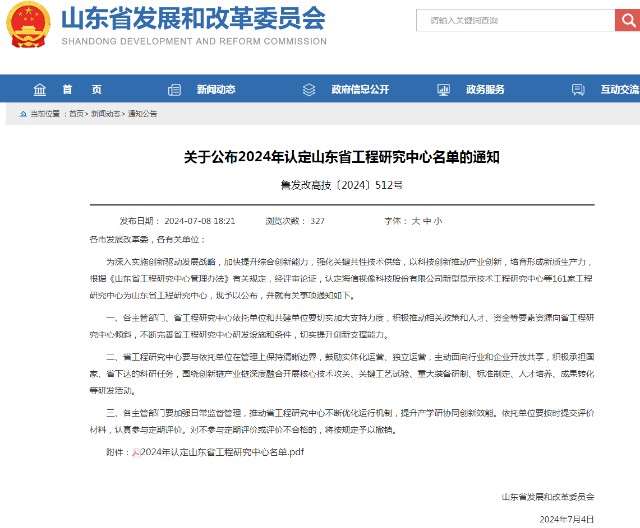The height and width of the screenshot is (528, 640).
Task: Open the 政务服务 navigation menu item
Action: pyautogui.click(x=485, y=89)
